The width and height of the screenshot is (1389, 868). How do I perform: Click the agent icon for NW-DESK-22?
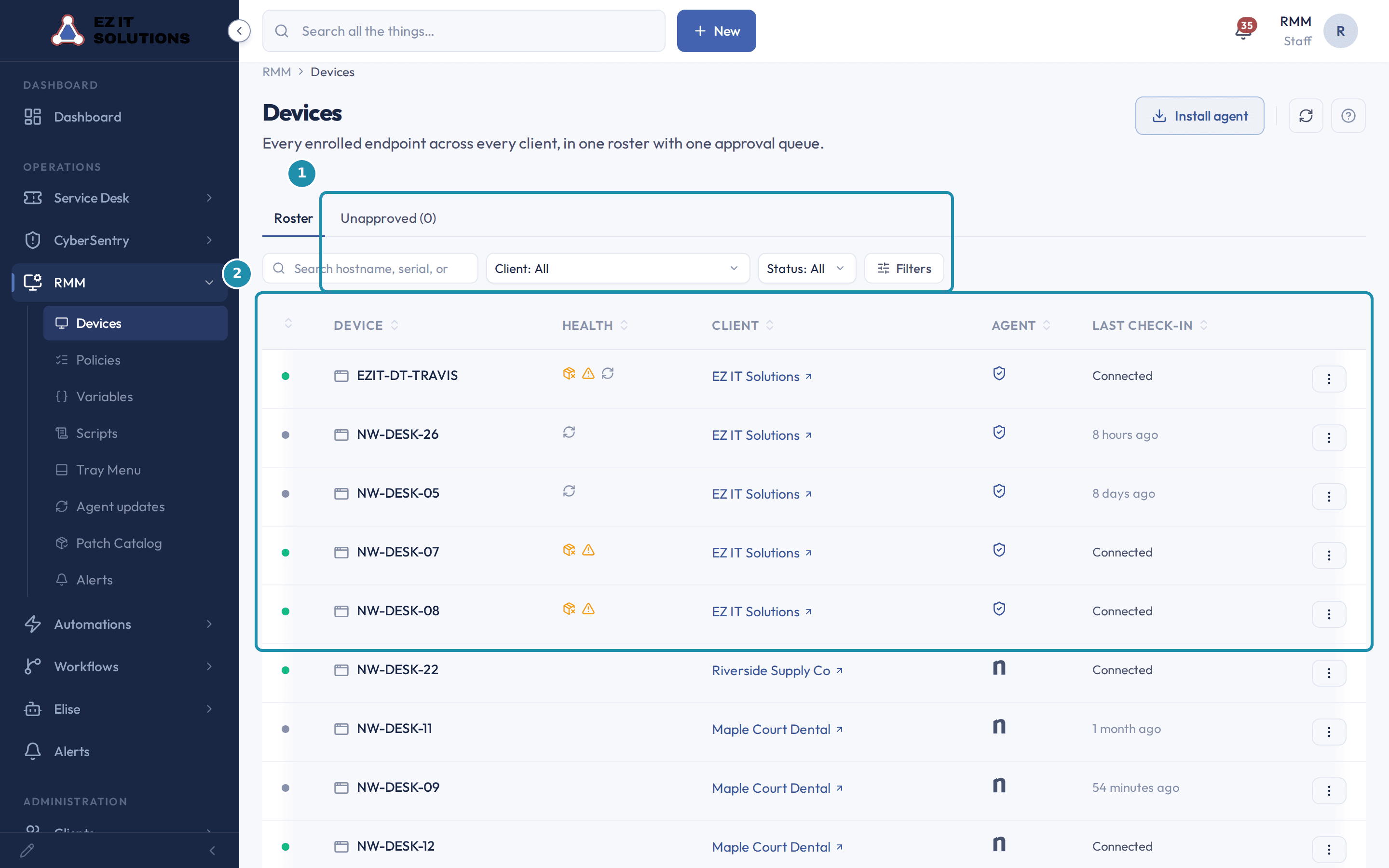tap(999, 668)
